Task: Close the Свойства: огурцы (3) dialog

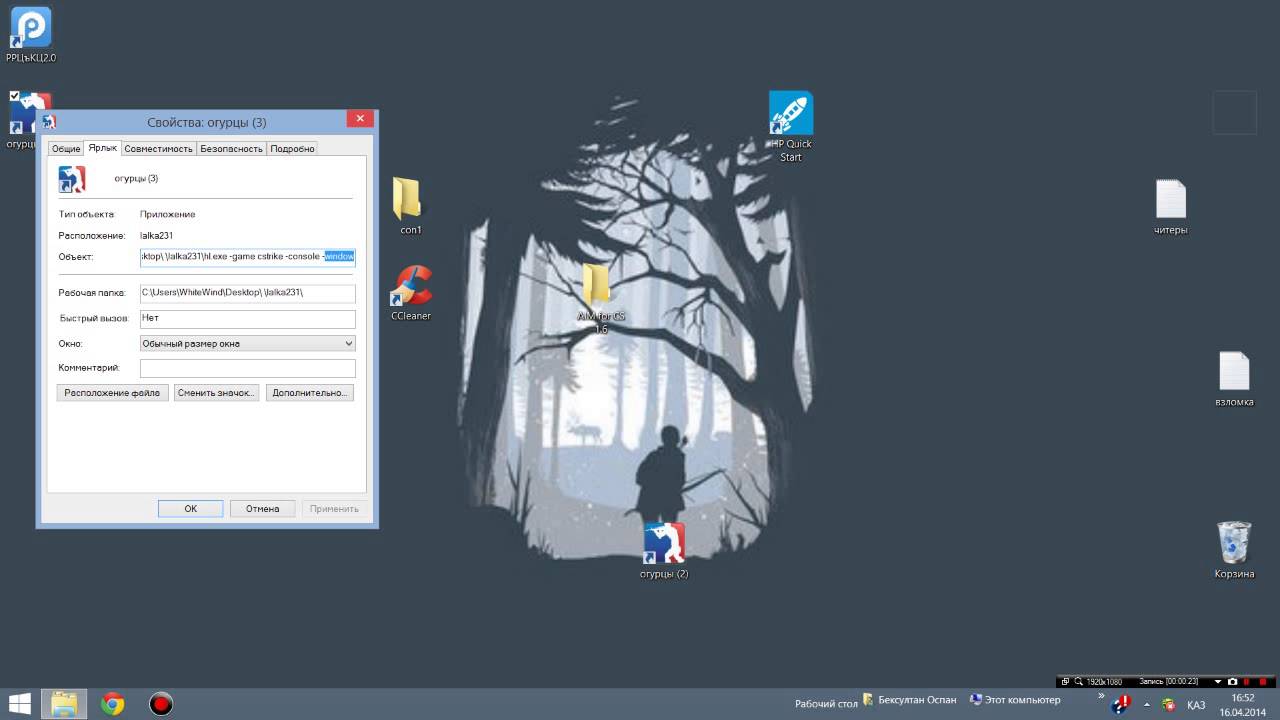Action: pos(360,119)
